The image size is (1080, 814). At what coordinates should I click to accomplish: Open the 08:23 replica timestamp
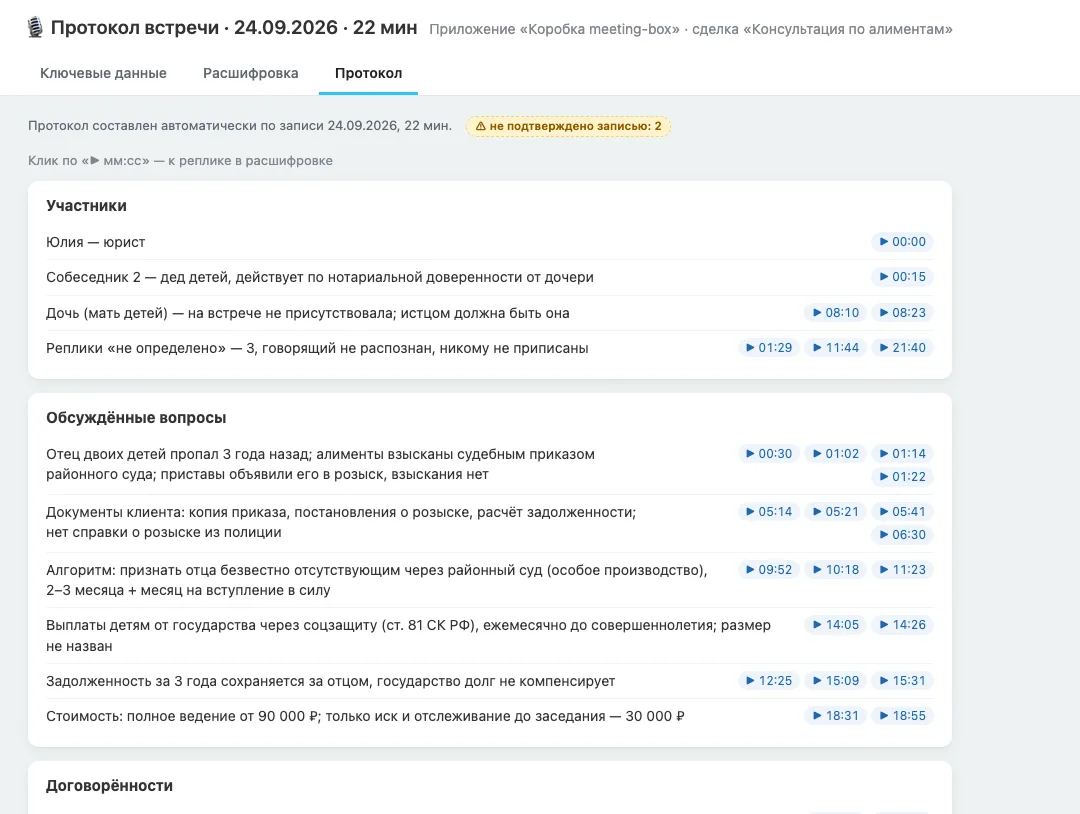[902, 313]
